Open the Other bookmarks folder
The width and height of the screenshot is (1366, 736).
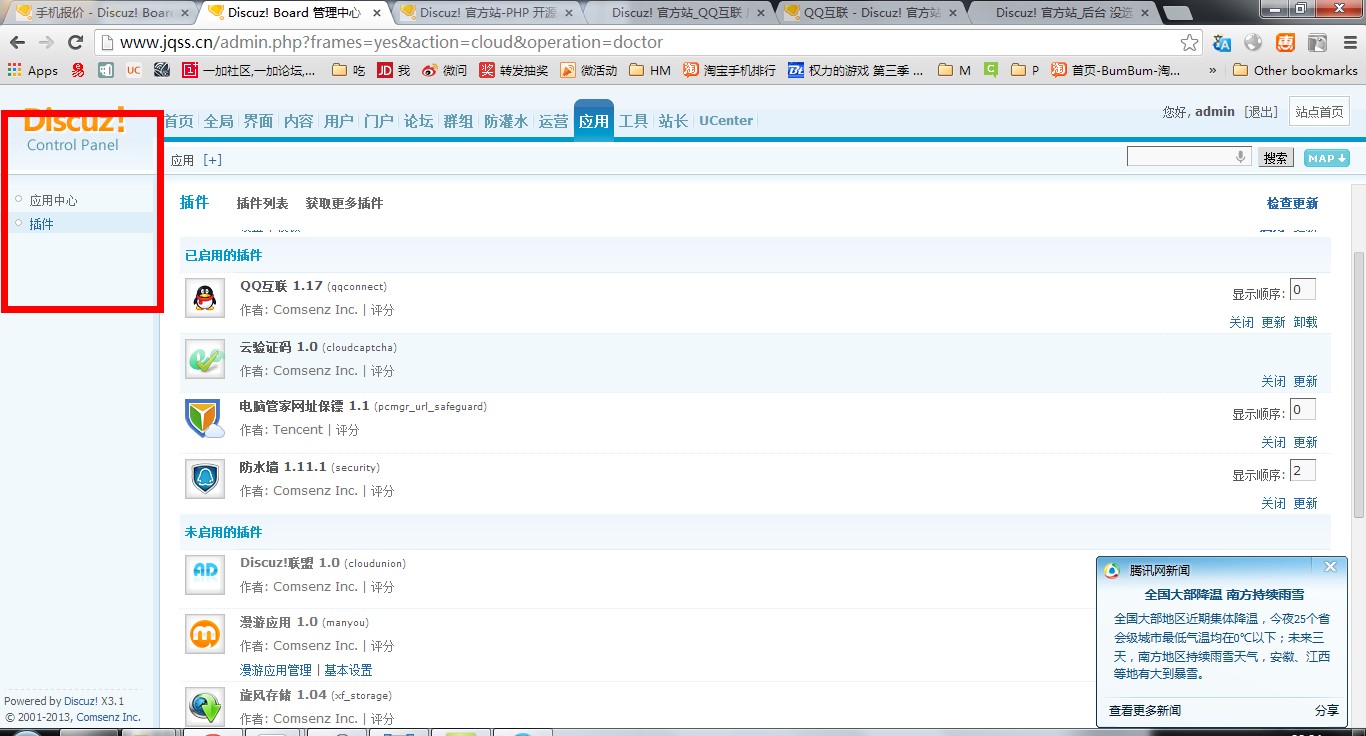[1295, 71]
